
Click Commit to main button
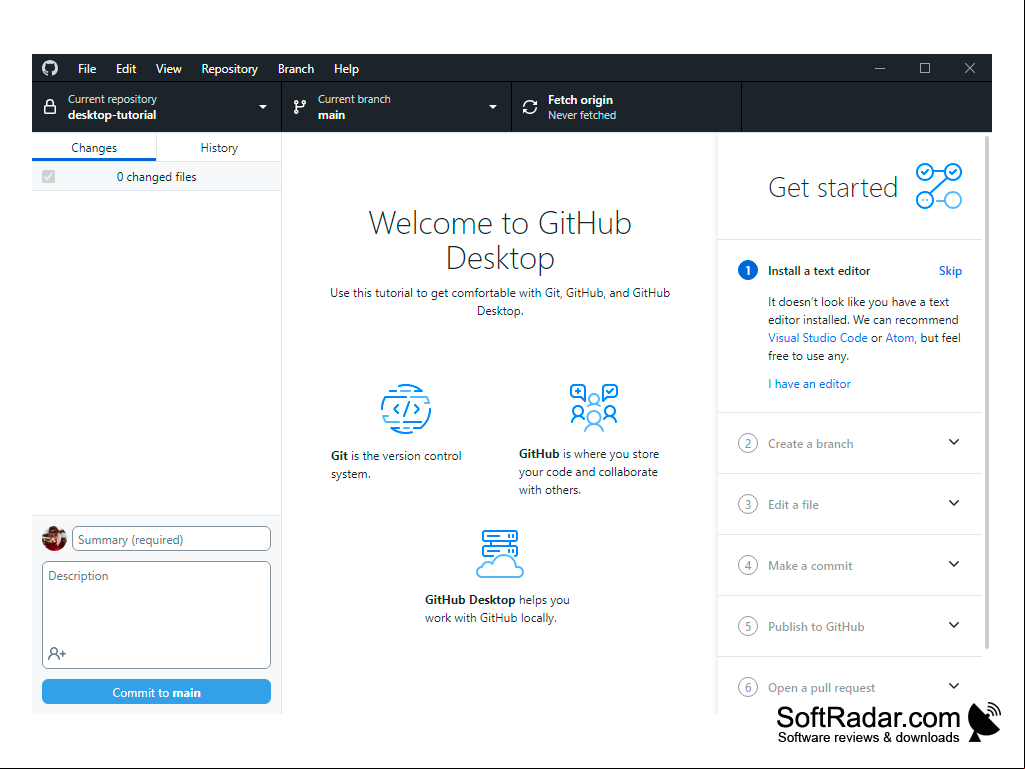coord(156,692)
